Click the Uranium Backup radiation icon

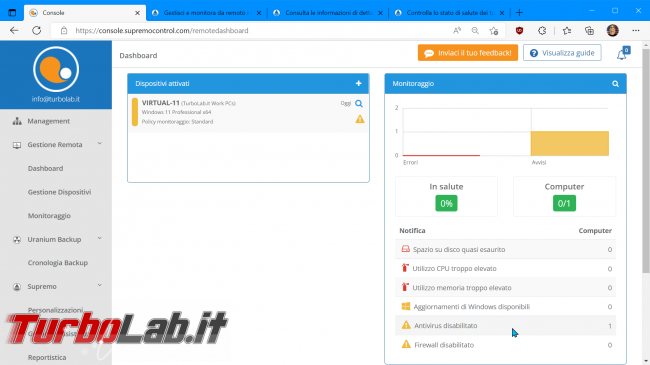pyautogui.click(x=17, y=240)
